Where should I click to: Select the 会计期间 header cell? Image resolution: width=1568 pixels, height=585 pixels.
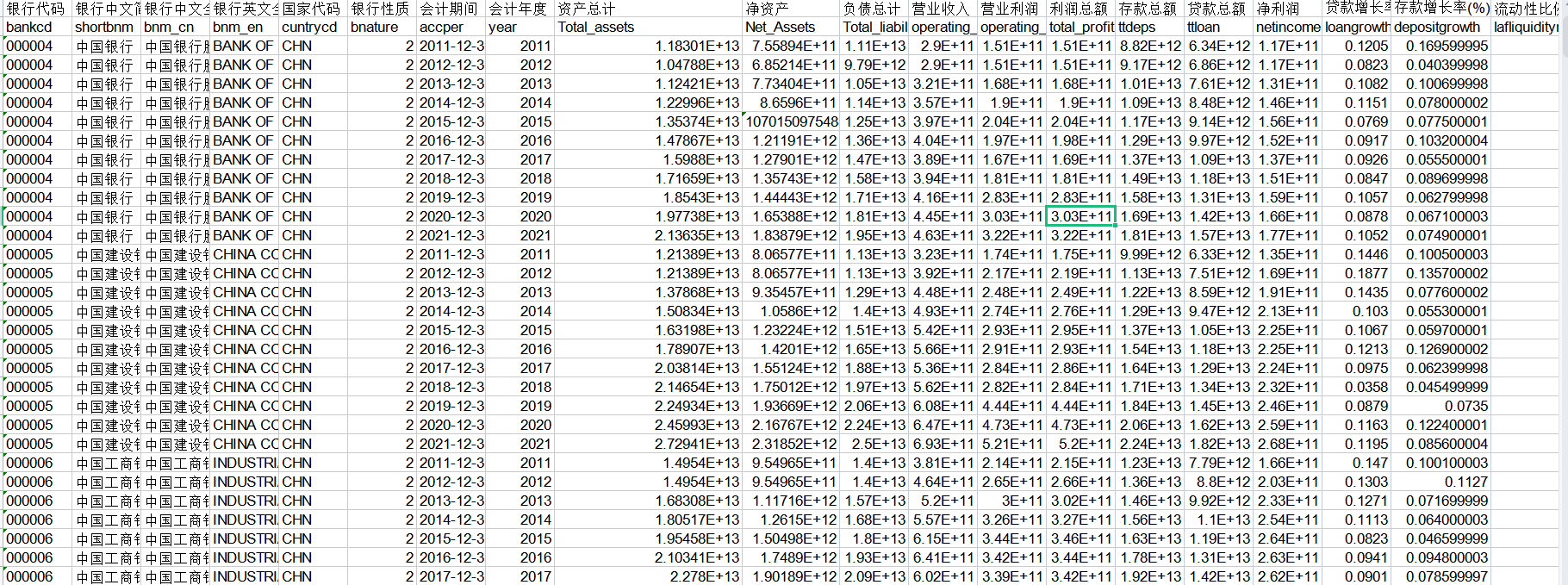[451, 9]
